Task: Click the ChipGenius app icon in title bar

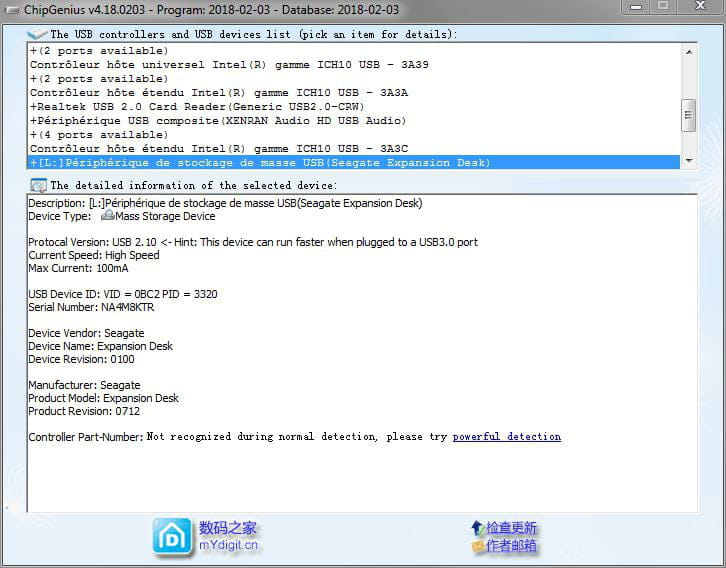Action: click(11, 10)
